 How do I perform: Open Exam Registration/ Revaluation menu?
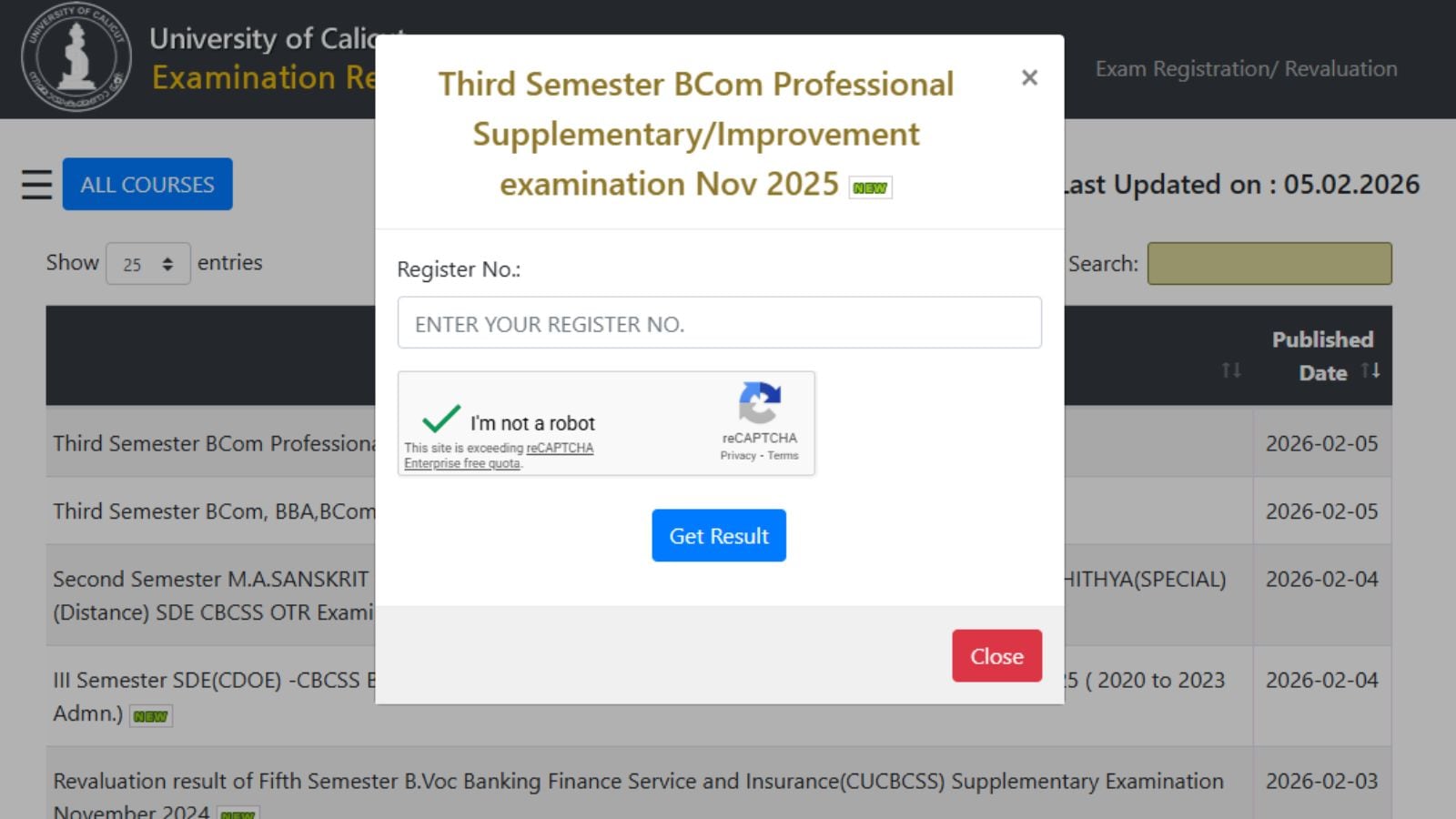pyautogui.click(x=1246, y=69)
